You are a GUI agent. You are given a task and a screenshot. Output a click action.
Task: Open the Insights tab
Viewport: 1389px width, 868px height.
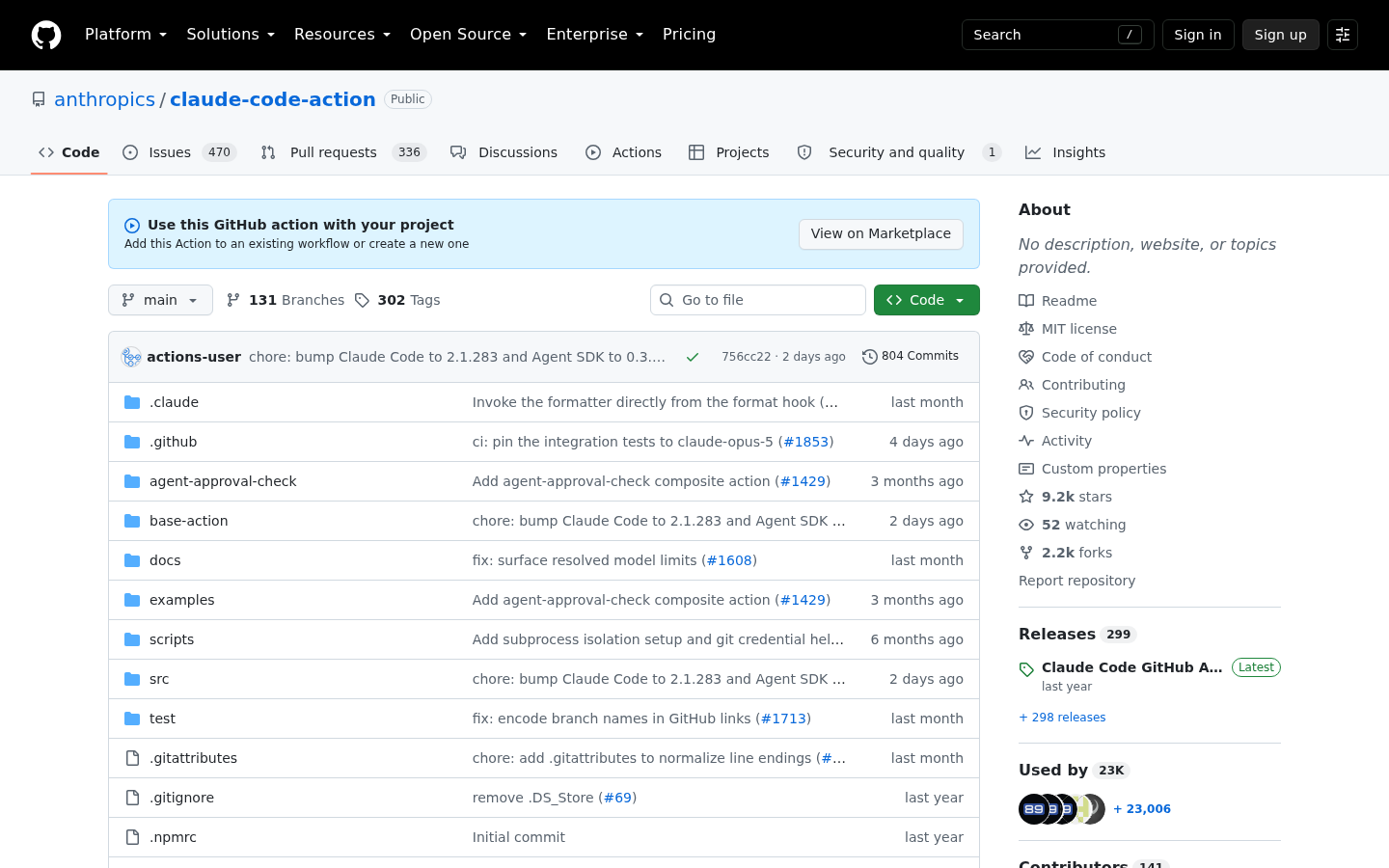pyautogui.click(x=1065, y=152)
